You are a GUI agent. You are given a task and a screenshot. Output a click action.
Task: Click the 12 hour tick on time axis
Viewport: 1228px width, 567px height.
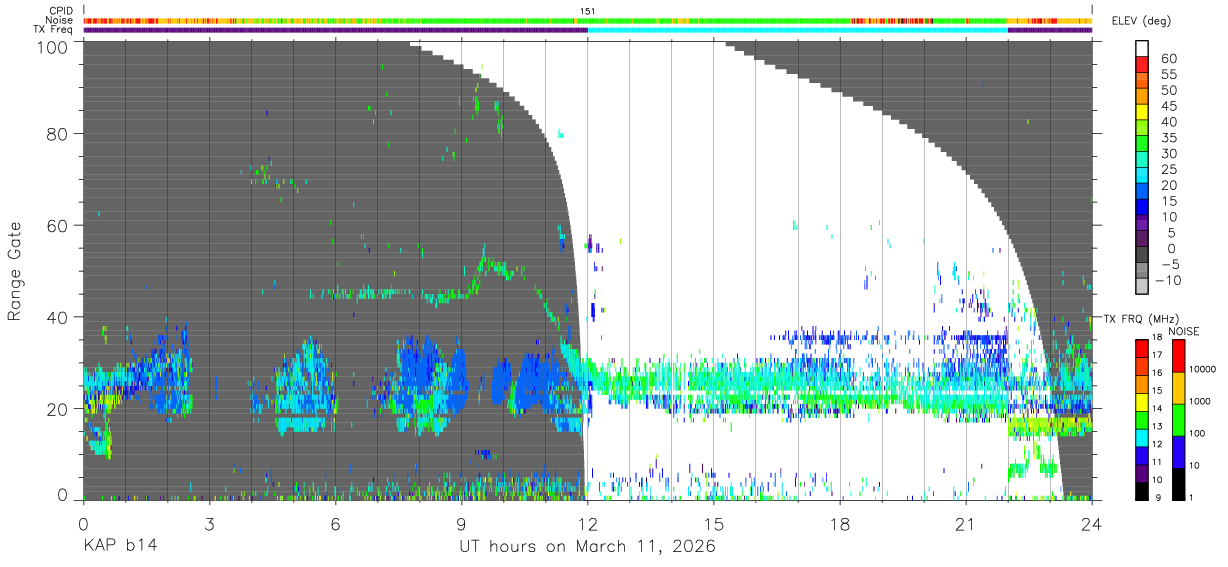click(587, 522)
